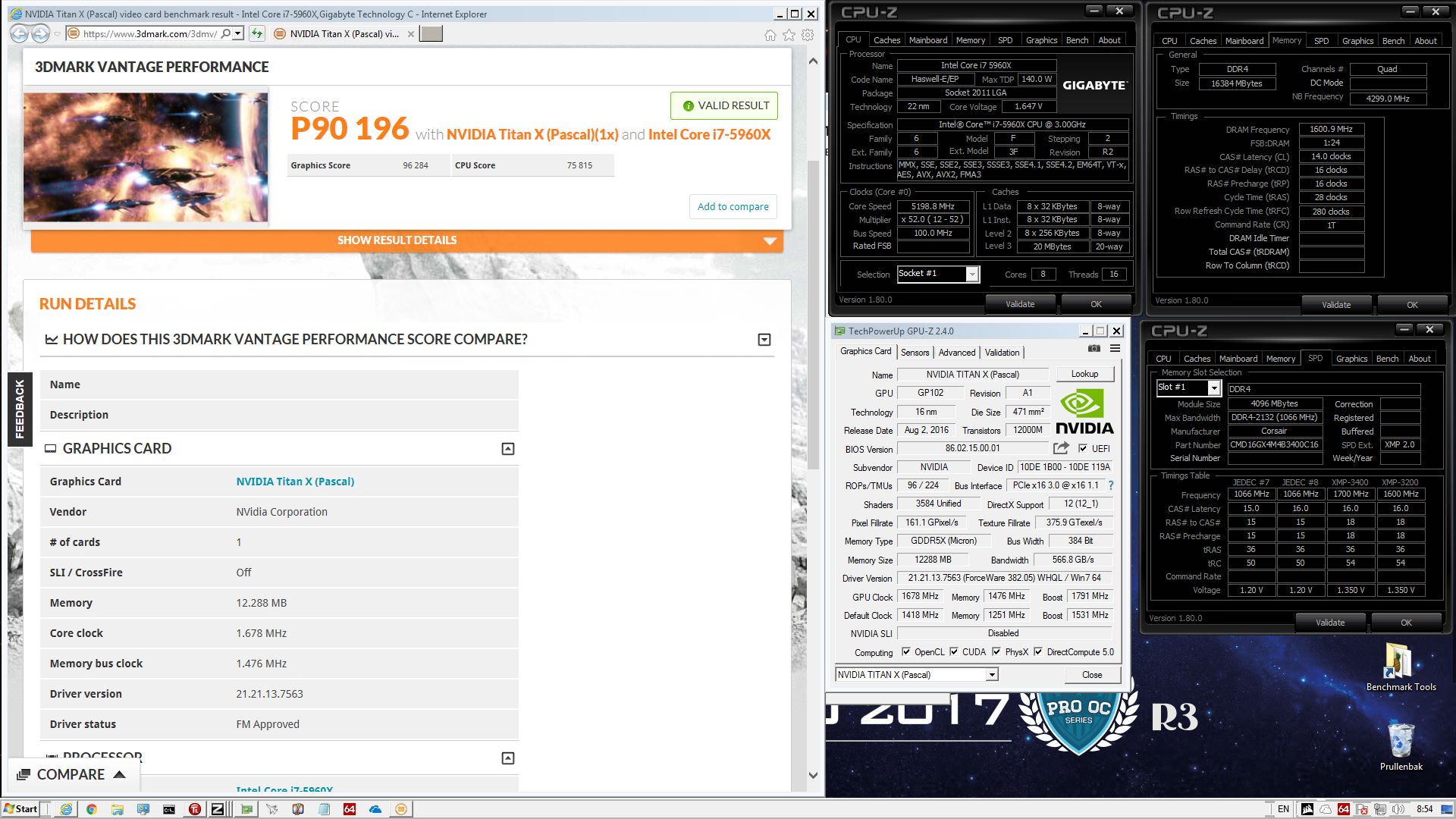Viewport: 1456px width, 819px height.
Task: Open the Slot #1 memory slot dropdown
Action: (x=1213, y=388)
